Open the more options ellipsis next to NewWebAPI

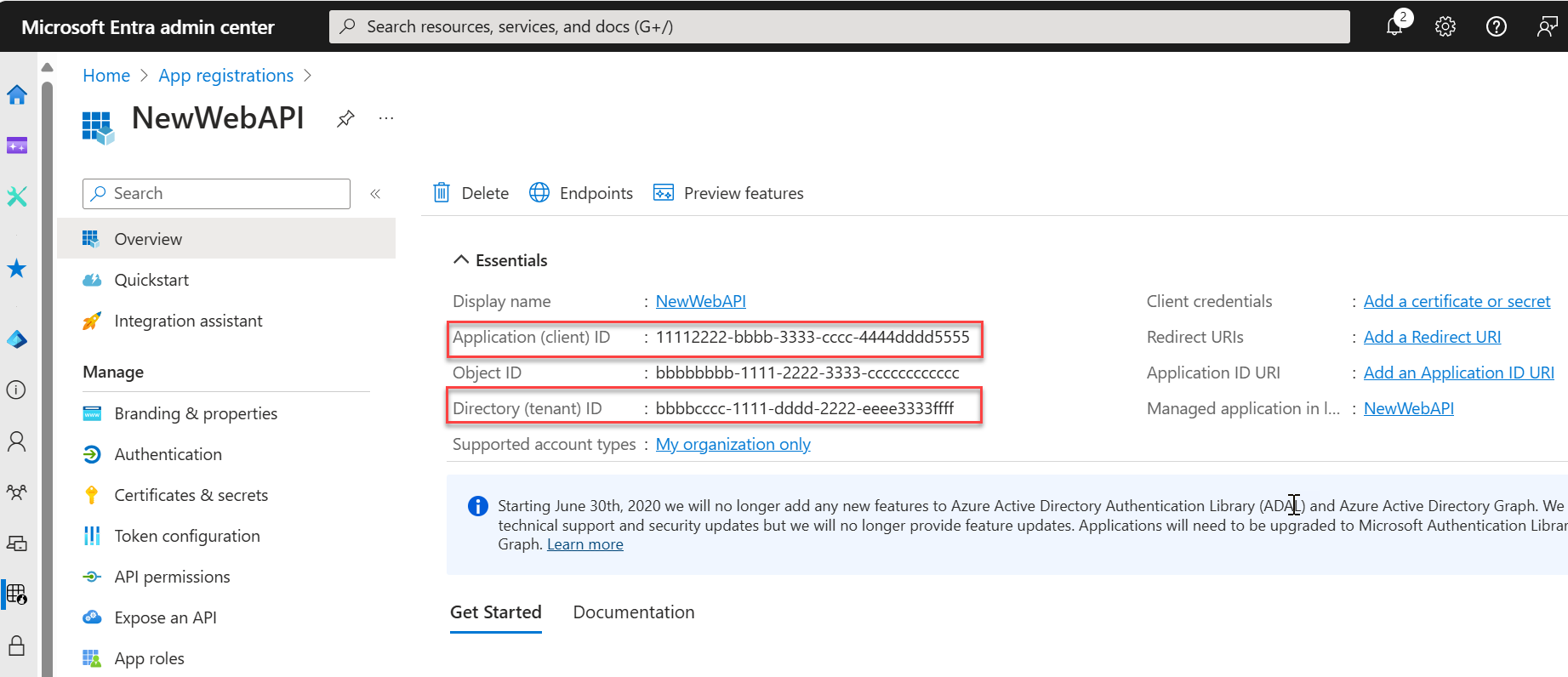click(386, 118)
